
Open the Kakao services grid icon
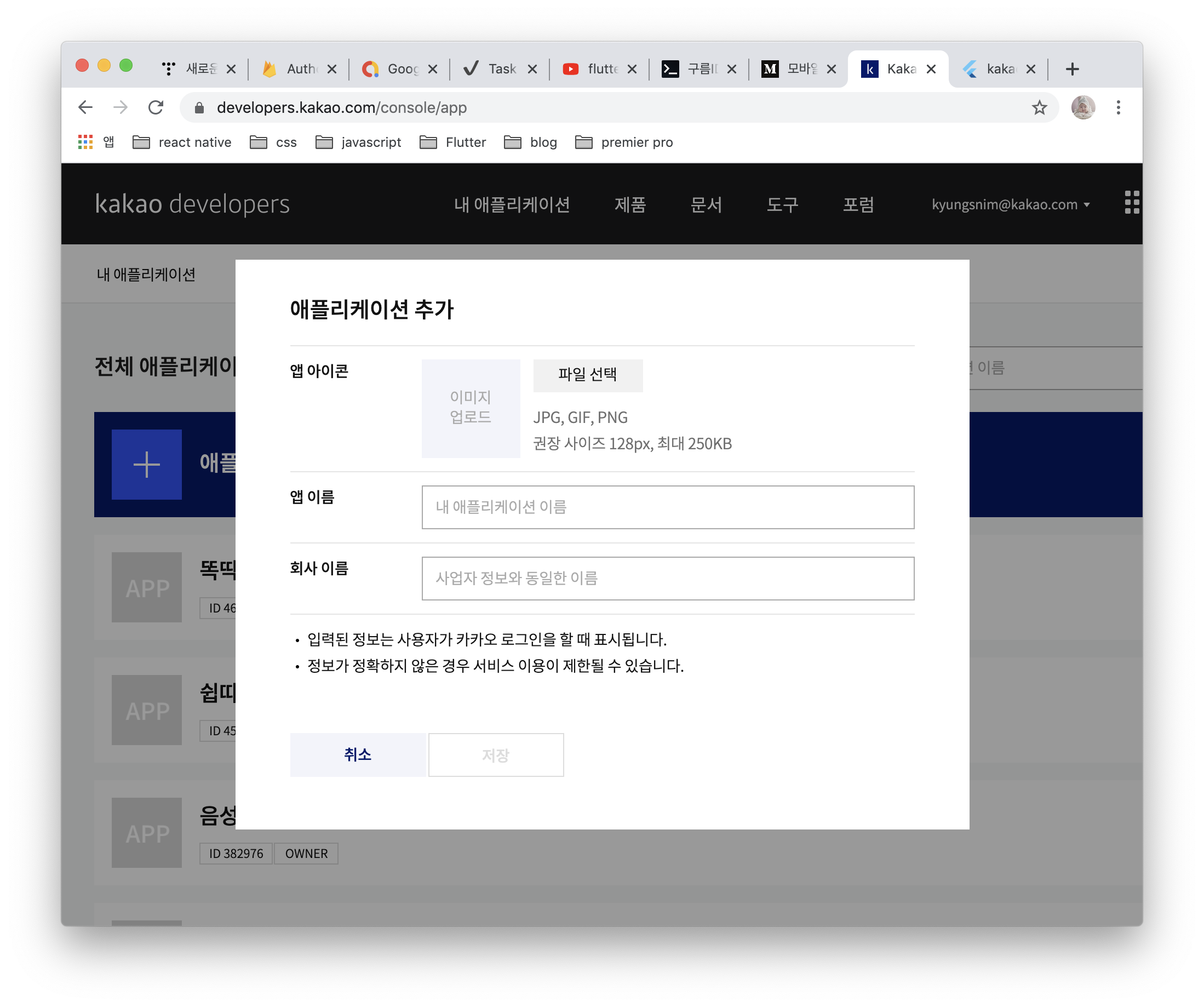pyautogui.click(x=1131, y=202)
